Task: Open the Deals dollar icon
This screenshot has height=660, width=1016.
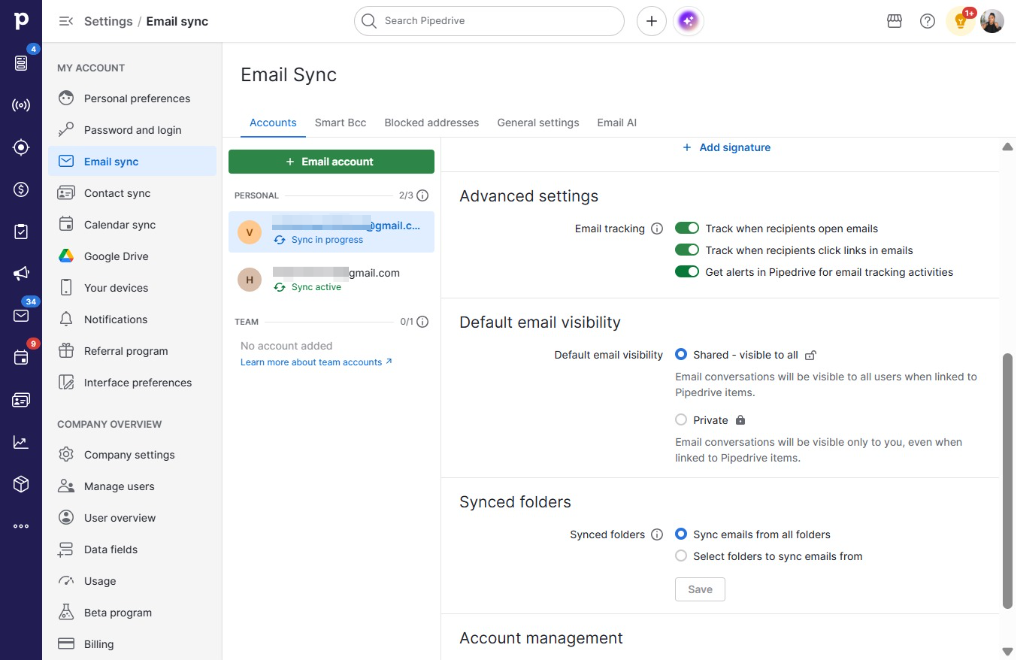Action: (x=21, y=189)
